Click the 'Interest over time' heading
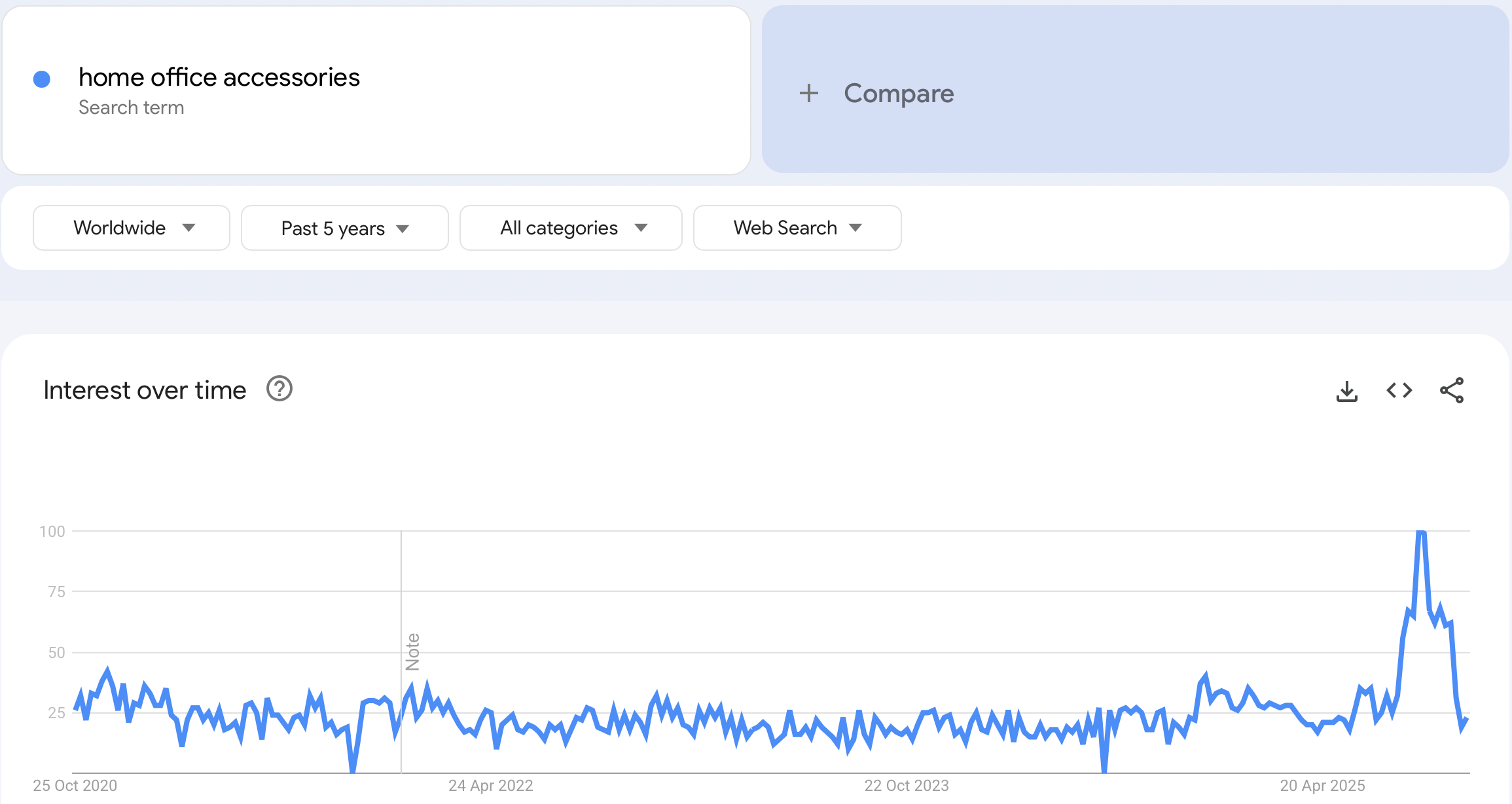 [x=145, y=390]
